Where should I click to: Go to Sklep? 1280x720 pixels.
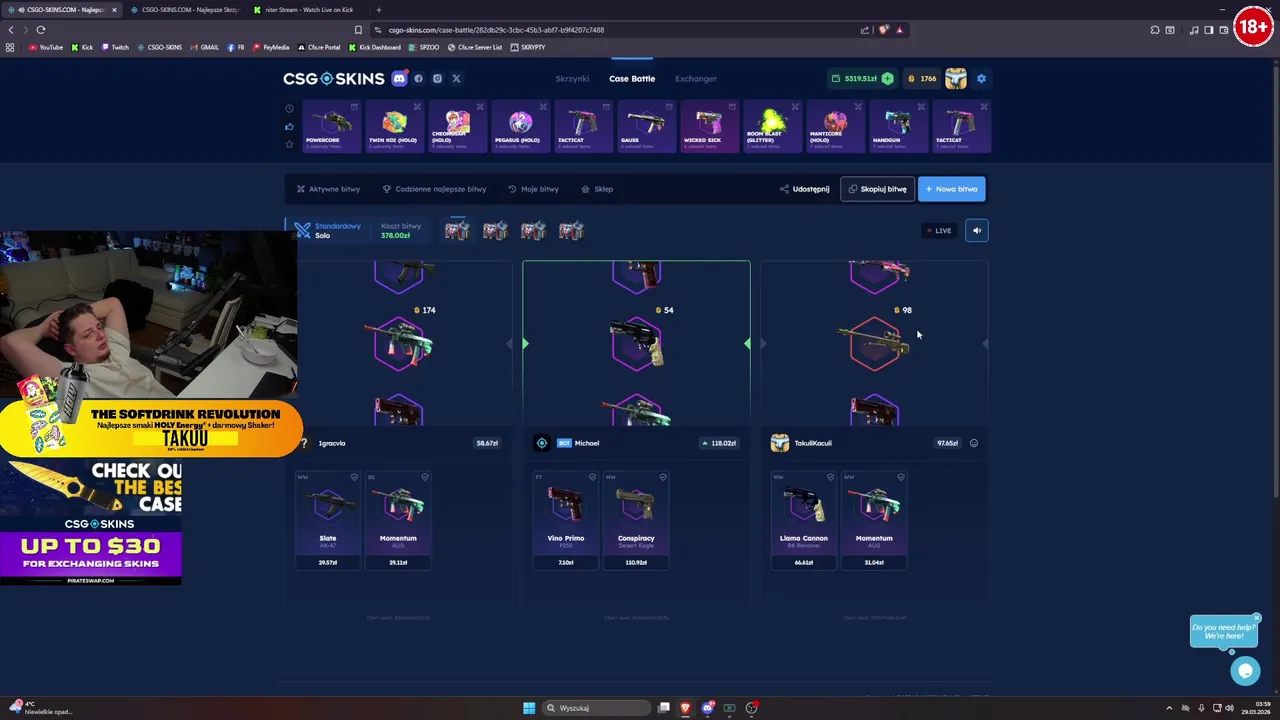point(597,189)
